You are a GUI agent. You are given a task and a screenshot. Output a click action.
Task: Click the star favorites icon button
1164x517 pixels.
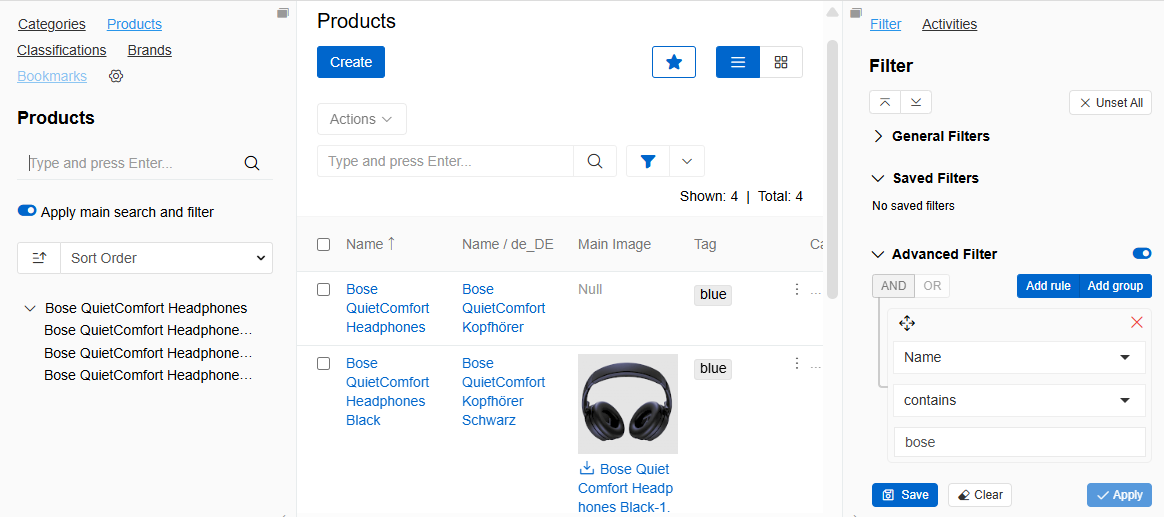tap(674, 62)
